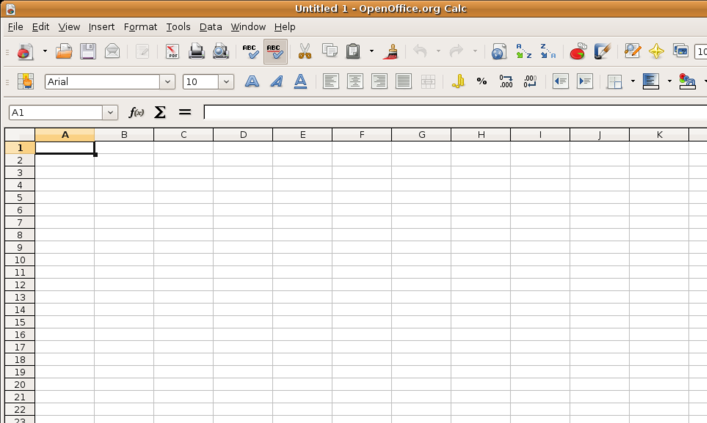The height and width of the screenshot is (423, 707).
Task: Click the Print File Directly icon
Action: pos(196,51)
